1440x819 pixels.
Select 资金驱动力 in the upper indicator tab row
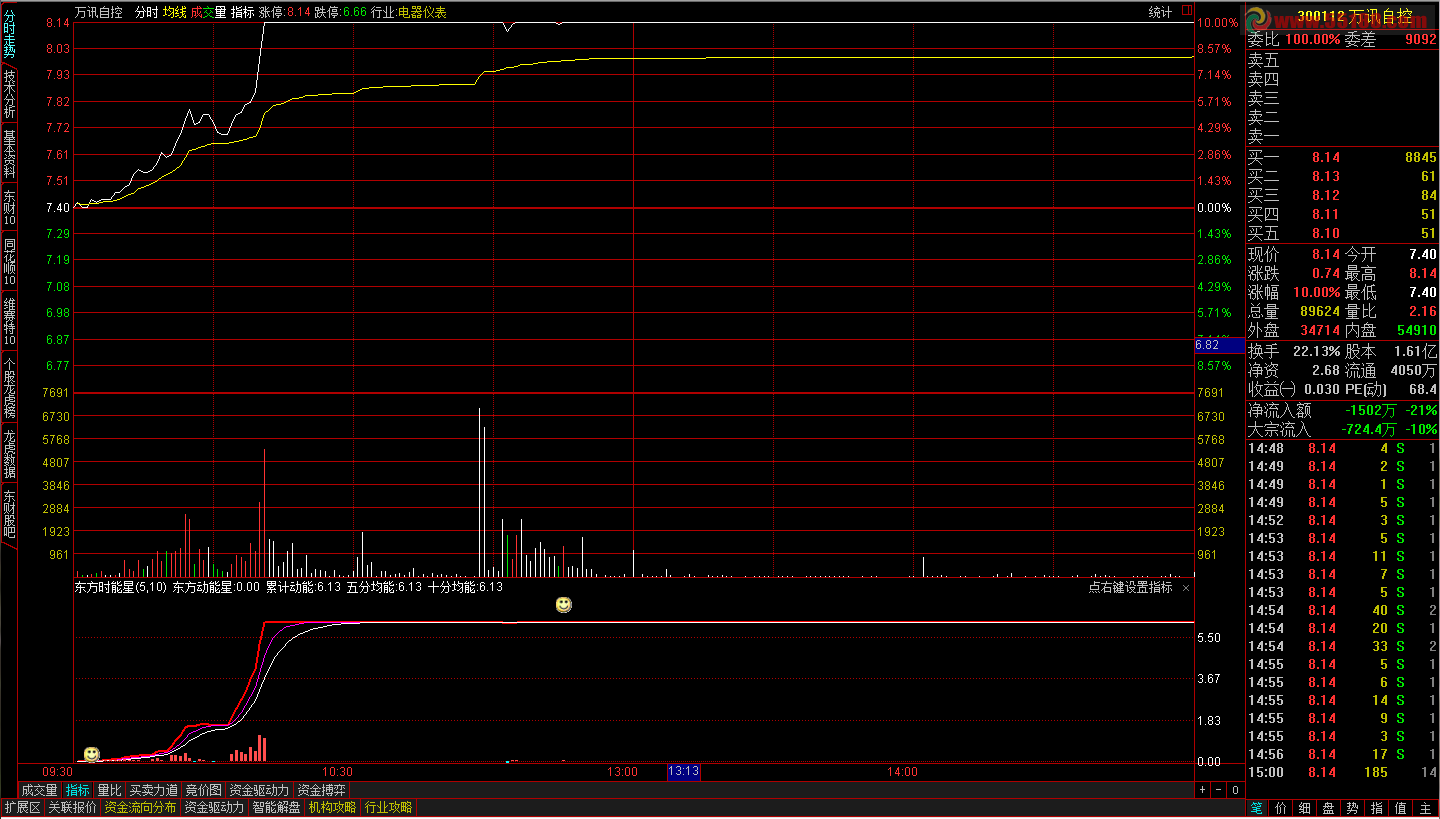coord(258,790)
